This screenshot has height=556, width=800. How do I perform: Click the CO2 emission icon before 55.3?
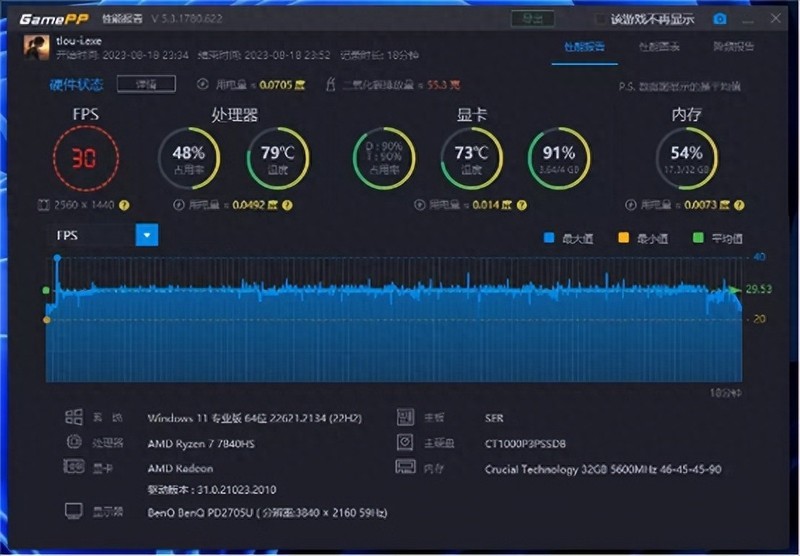[x=331, y=84]
